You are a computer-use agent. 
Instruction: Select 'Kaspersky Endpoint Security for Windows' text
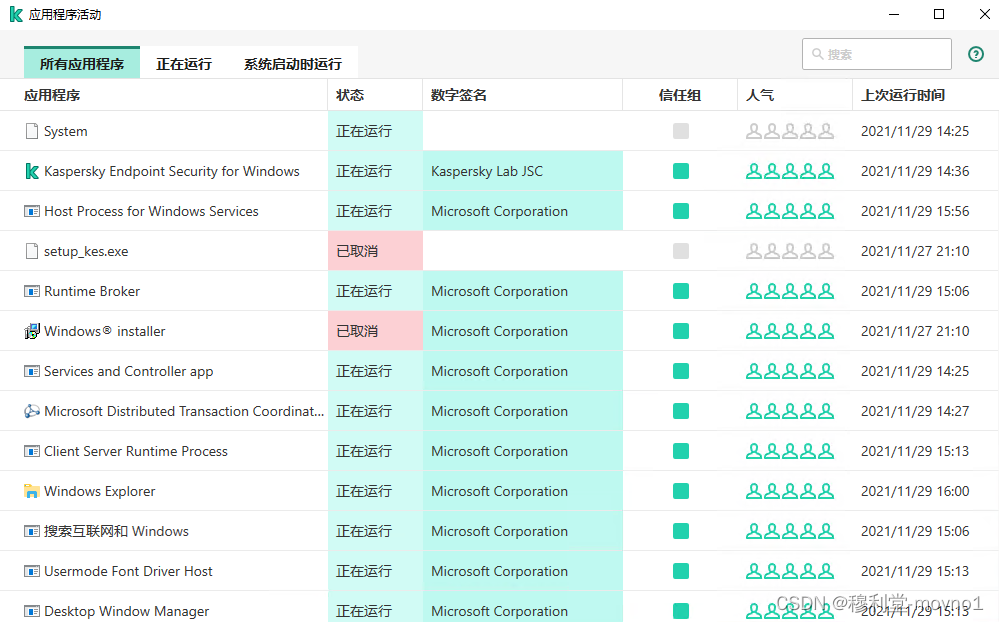[x=171, y=171]
